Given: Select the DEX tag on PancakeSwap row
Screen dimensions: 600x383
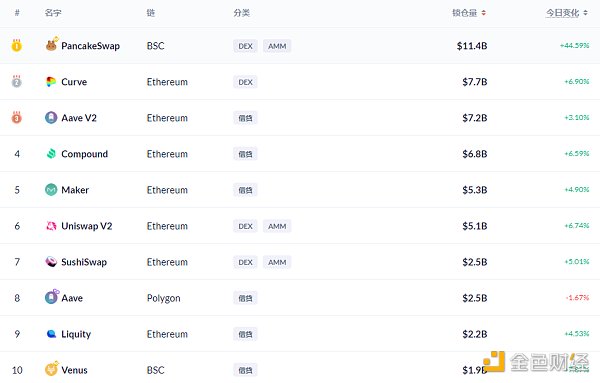Looking at the screenshot, I should [245, 46].
